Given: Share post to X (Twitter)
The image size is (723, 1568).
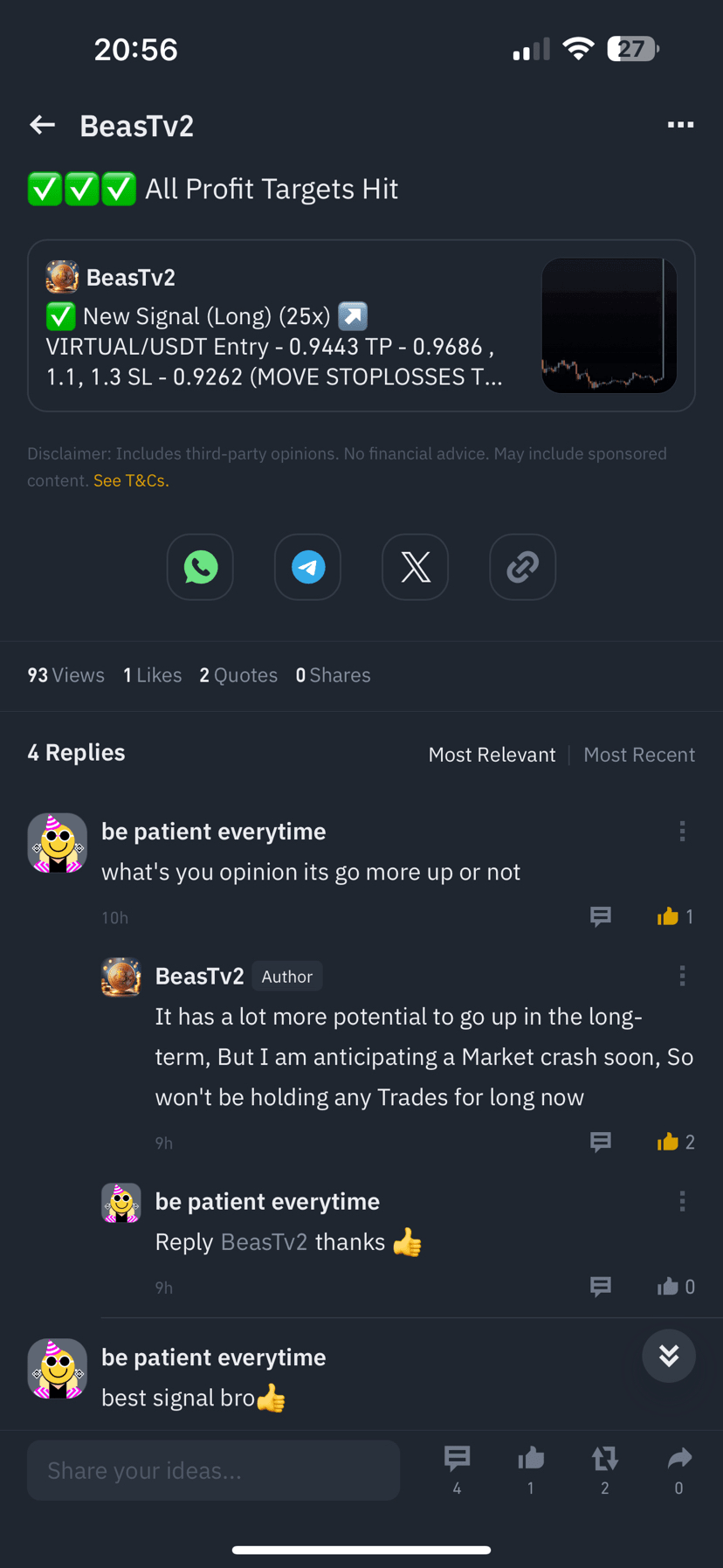Looking at the screenshot, I should point(415,567).
